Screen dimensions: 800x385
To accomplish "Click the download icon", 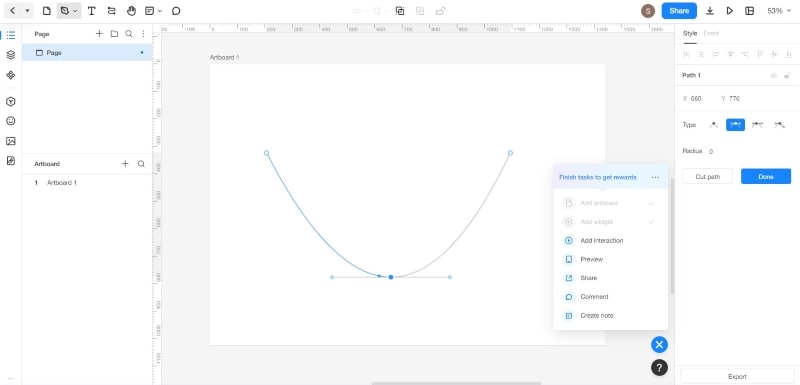I will [x=710, y=11].
